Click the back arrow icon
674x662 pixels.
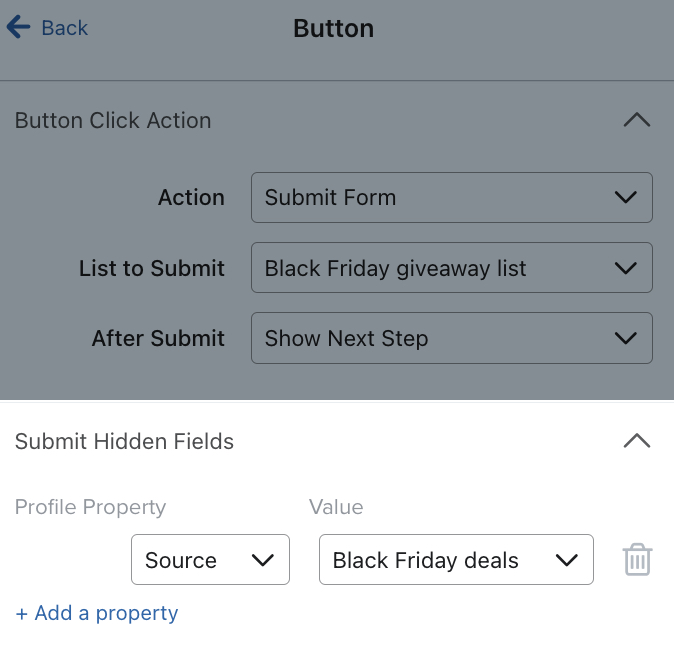(18, 27)
